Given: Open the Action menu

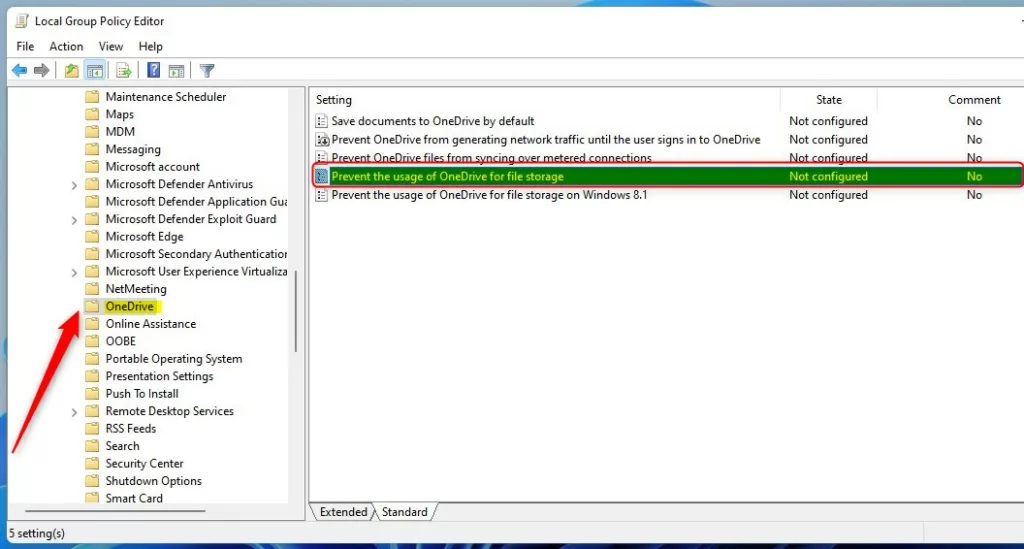Looking at the screenshot, I should (66, 46).
